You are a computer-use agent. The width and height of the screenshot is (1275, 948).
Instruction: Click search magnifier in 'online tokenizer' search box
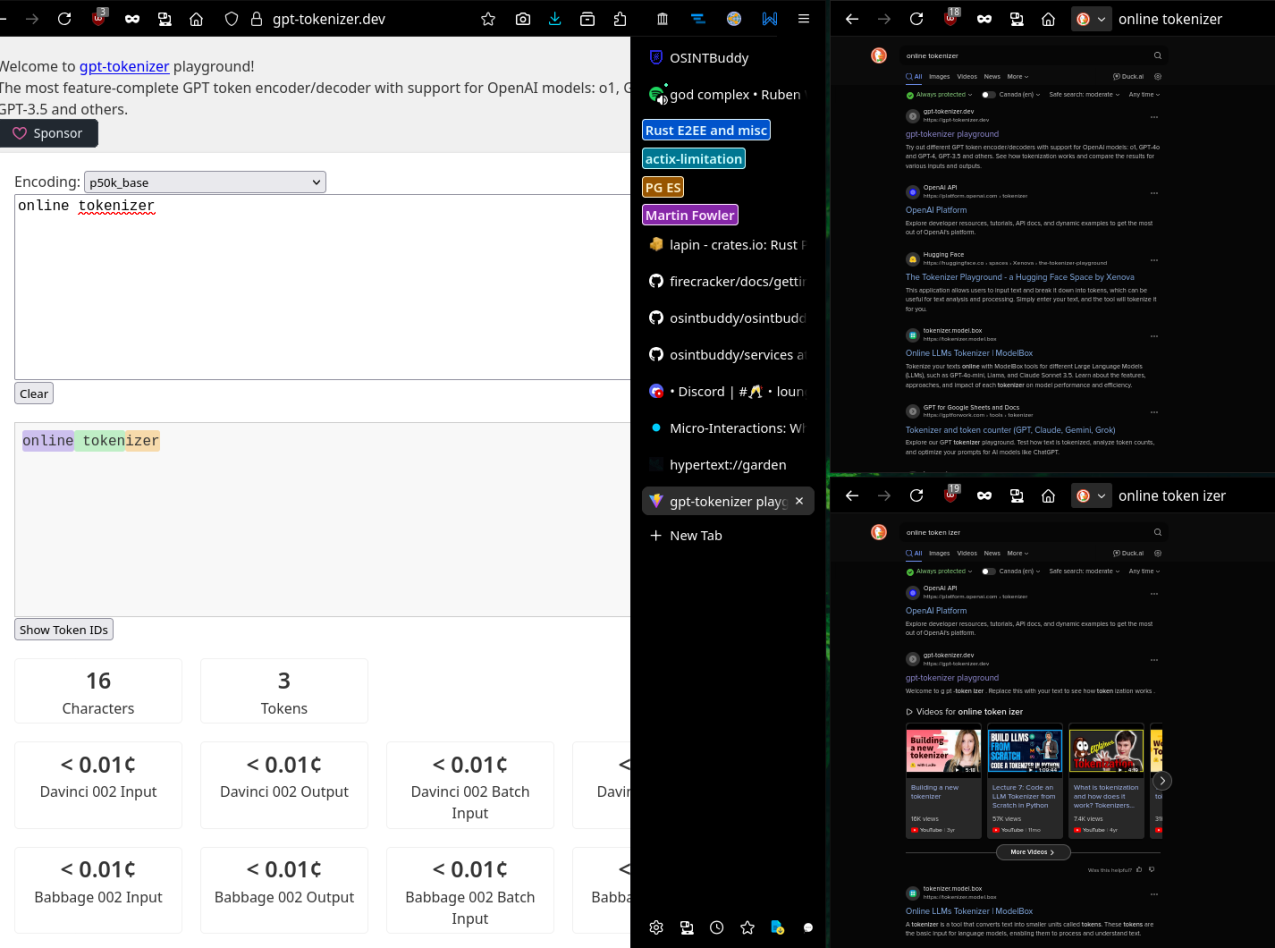[x=1158, y=56]
